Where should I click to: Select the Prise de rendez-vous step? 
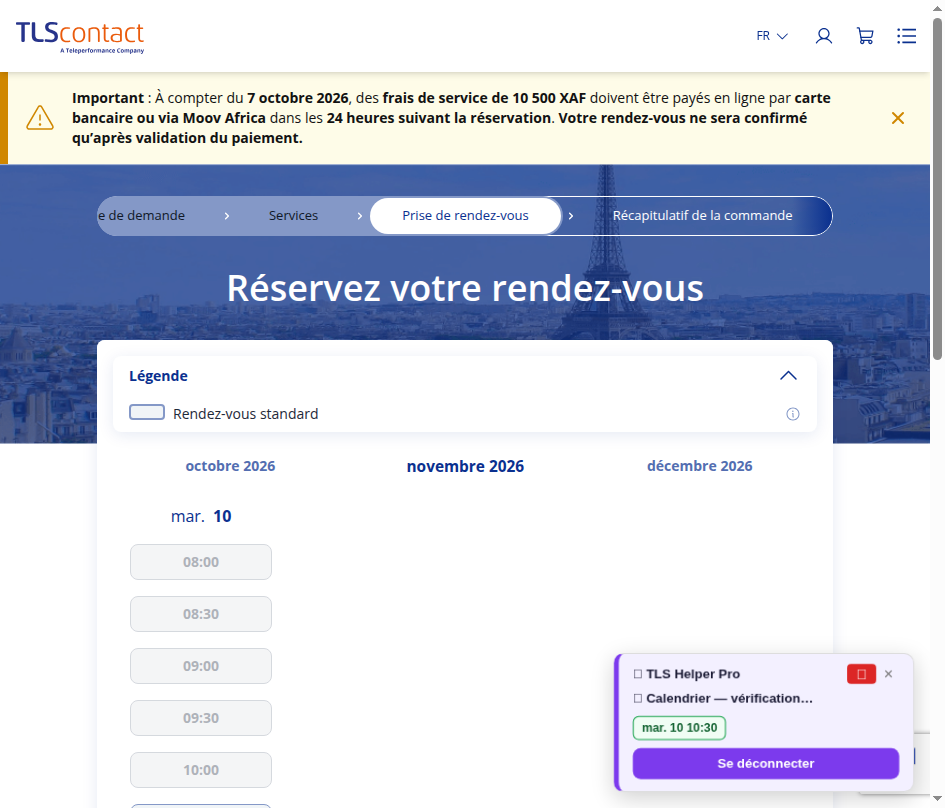click(x=465, y=216)
